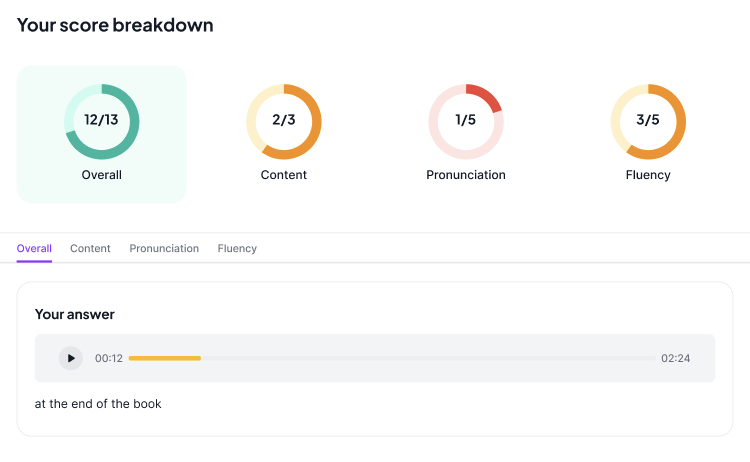Select the Pronunciation tab
750x462 pixels.
click(x=164, y=248)
